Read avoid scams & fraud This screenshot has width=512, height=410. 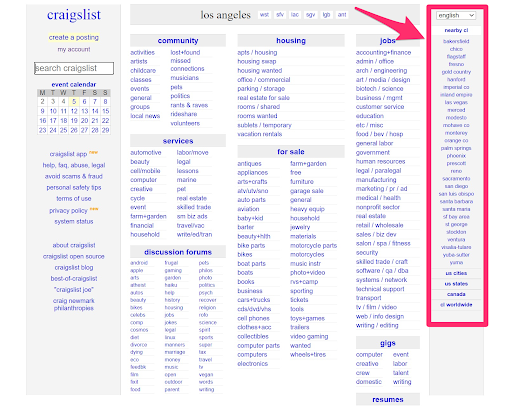click(74, 176)
